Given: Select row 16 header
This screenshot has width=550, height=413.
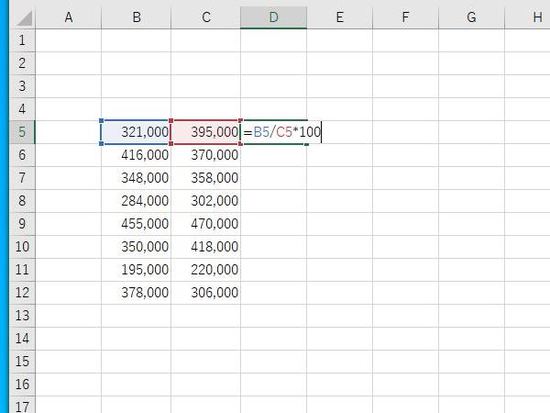Looking at the screenshot, I should [22, 384].
